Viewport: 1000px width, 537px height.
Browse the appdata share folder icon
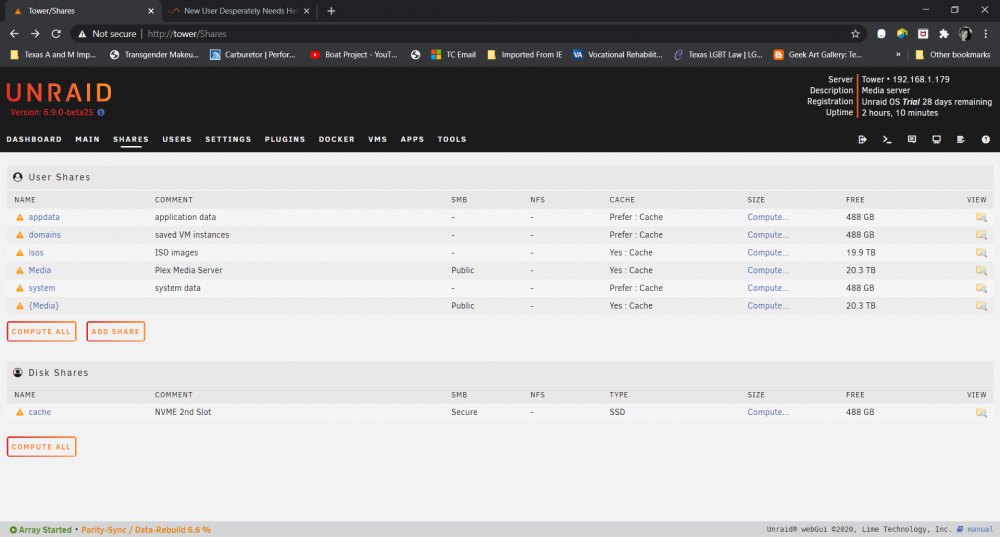pyautogui.click(x=981, y=217)
